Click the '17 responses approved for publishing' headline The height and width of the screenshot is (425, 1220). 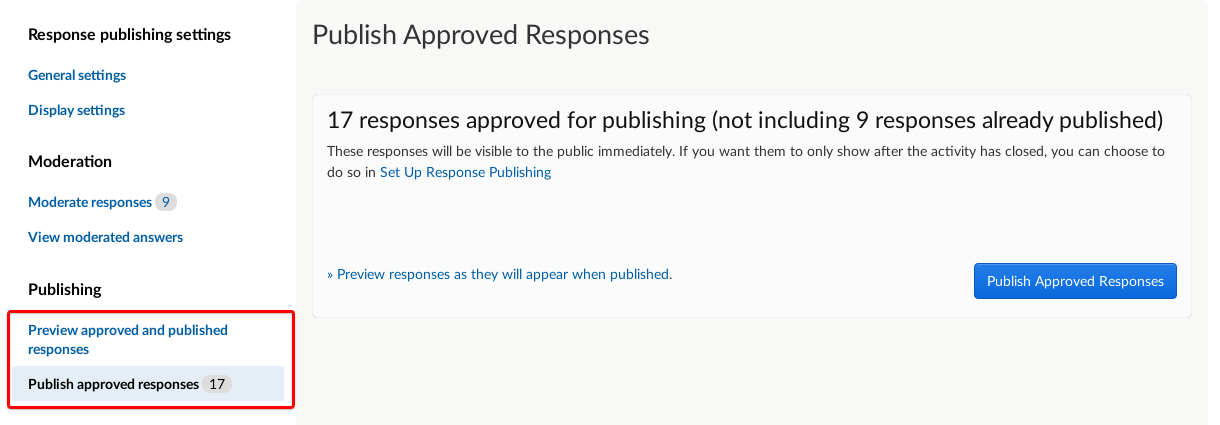pos(745,121)
